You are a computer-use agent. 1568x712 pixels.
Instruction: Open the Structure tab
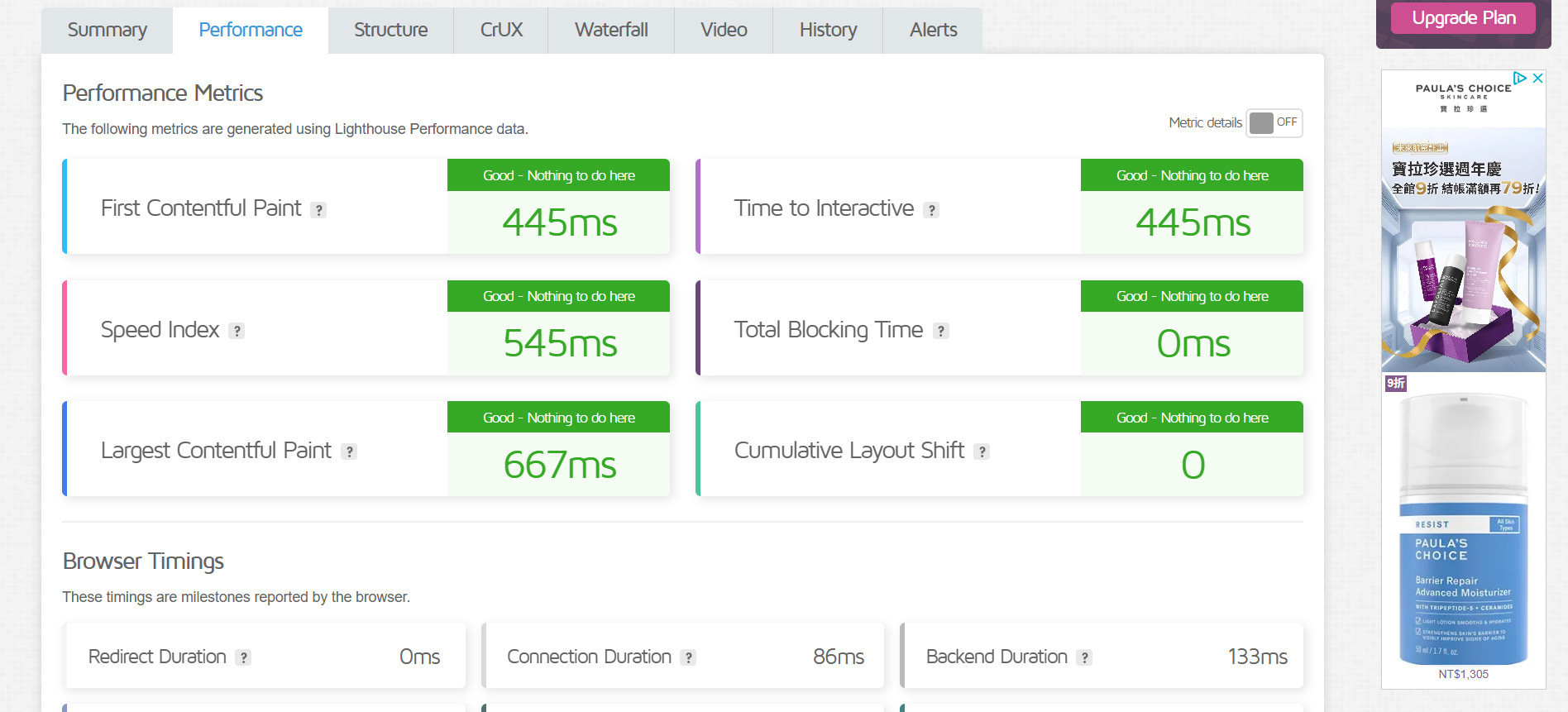[x=390, y=31]
